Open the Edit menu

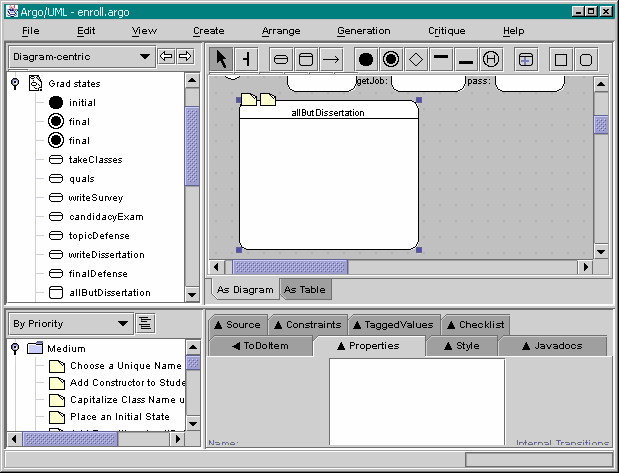[86, 31]
